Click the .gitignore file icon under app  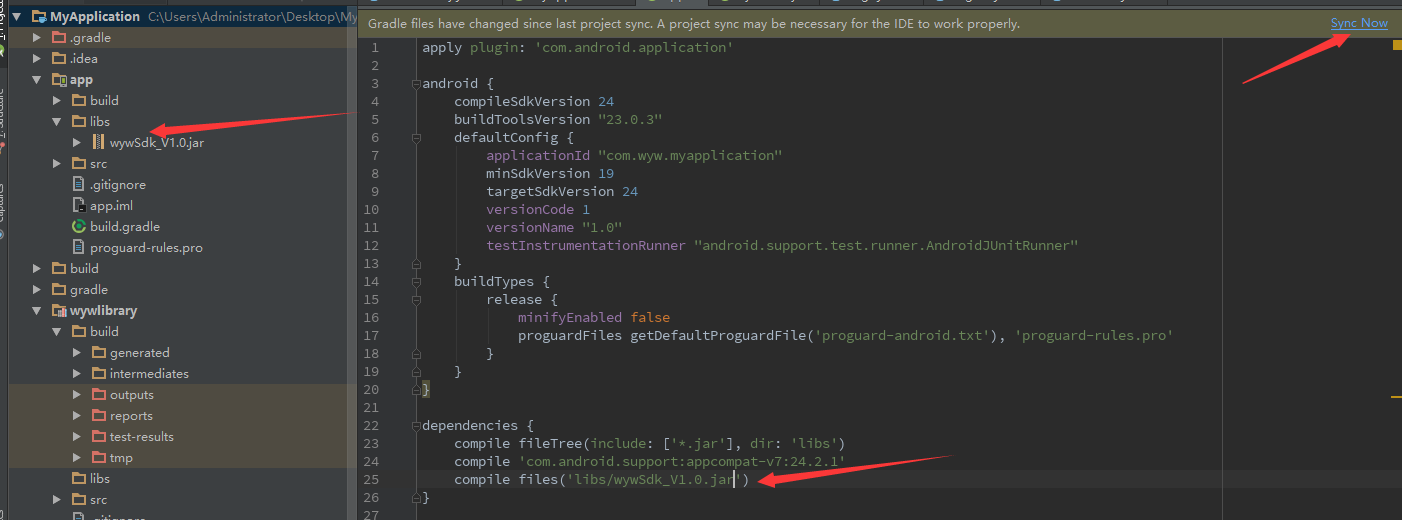[x=79, y=184]
